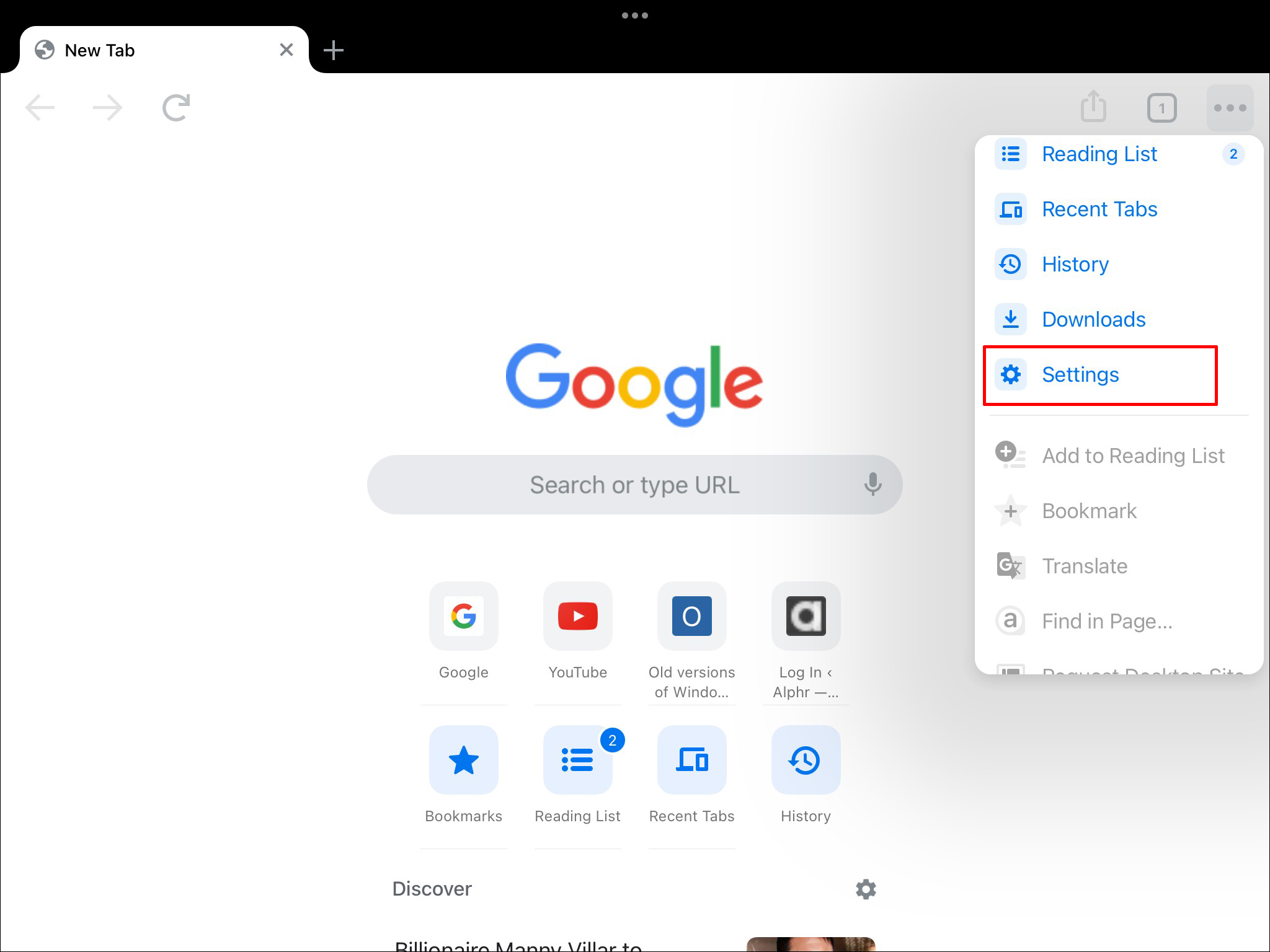The width and height of the screenshot is (1270, 952).
Task: Open the YouTube shortcut tile
Action: pos(577,616)
